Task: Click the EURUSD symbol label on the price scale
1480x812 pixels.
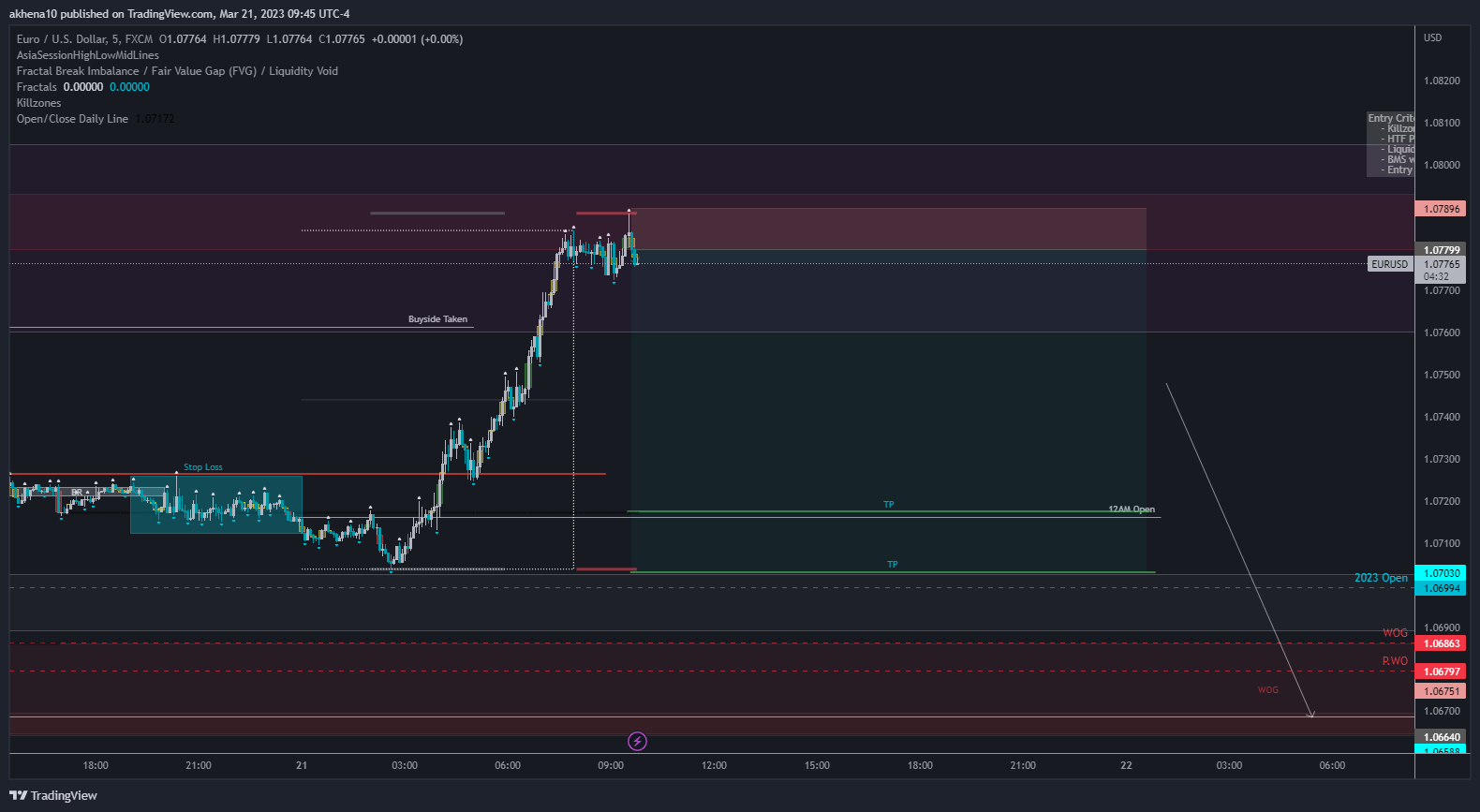Action: (x=1390, y=264)
